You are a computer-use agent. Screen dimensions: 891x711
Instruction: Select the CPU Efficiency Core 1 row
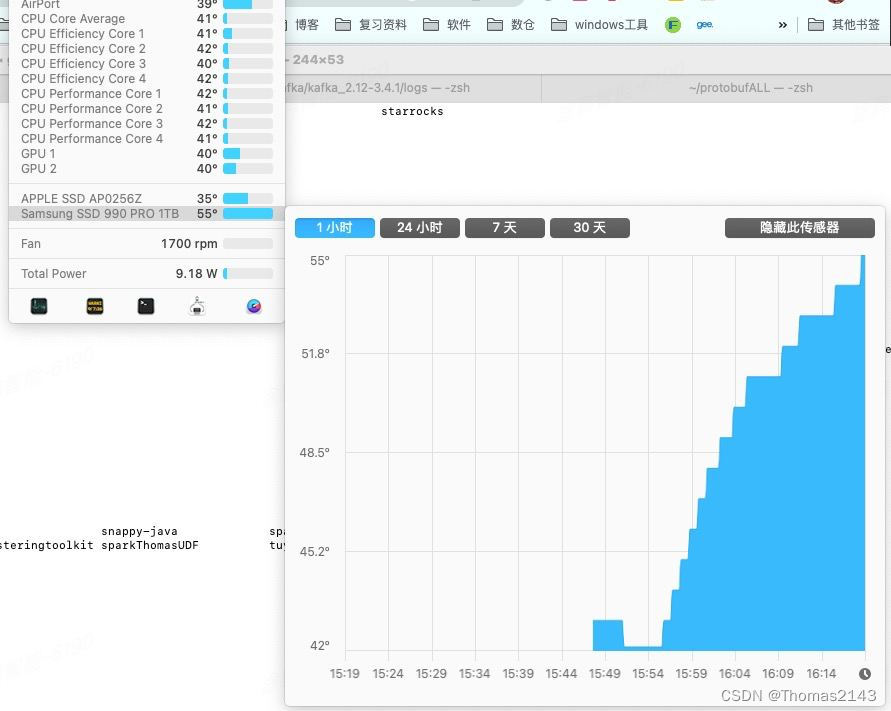[147, 34]
